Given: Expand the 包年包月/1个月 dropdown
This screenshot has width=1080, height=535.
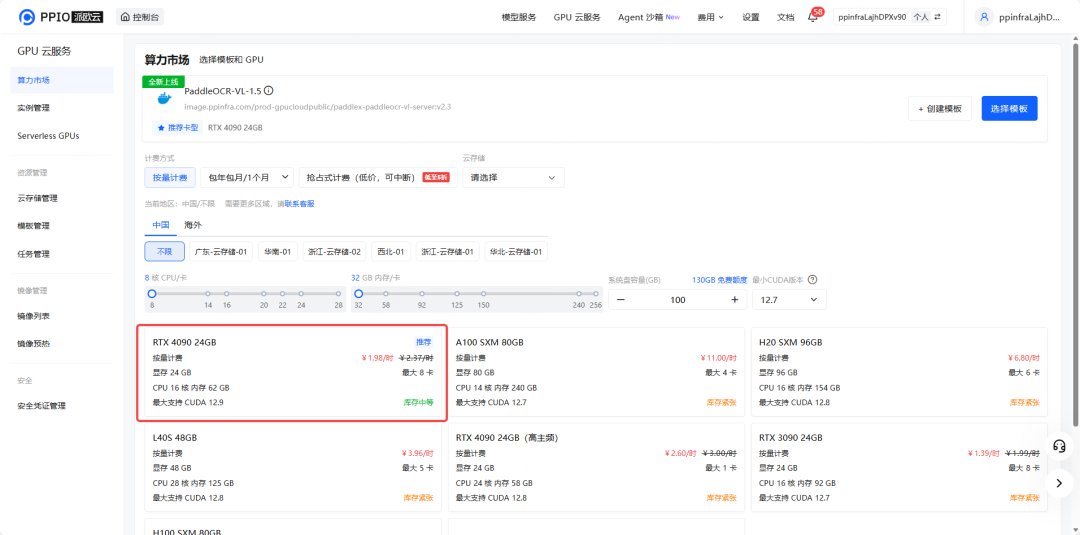Looking at the screenshot, I should (x=246, y=177).
